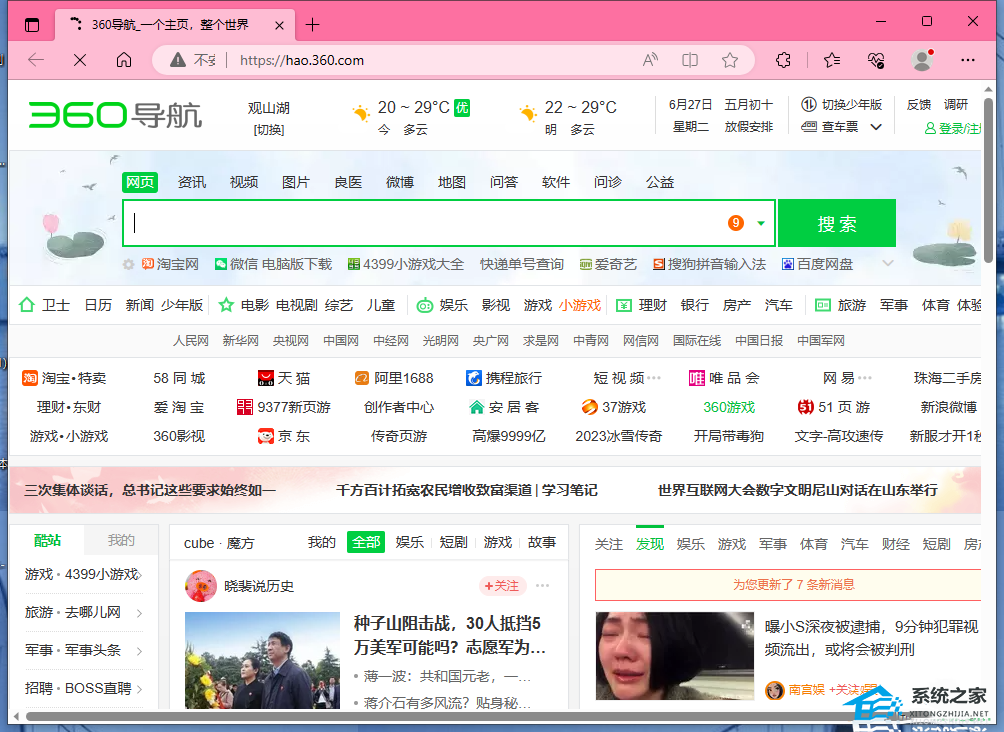
Task: Expand 短视频 more options dots
Action: 654,378
